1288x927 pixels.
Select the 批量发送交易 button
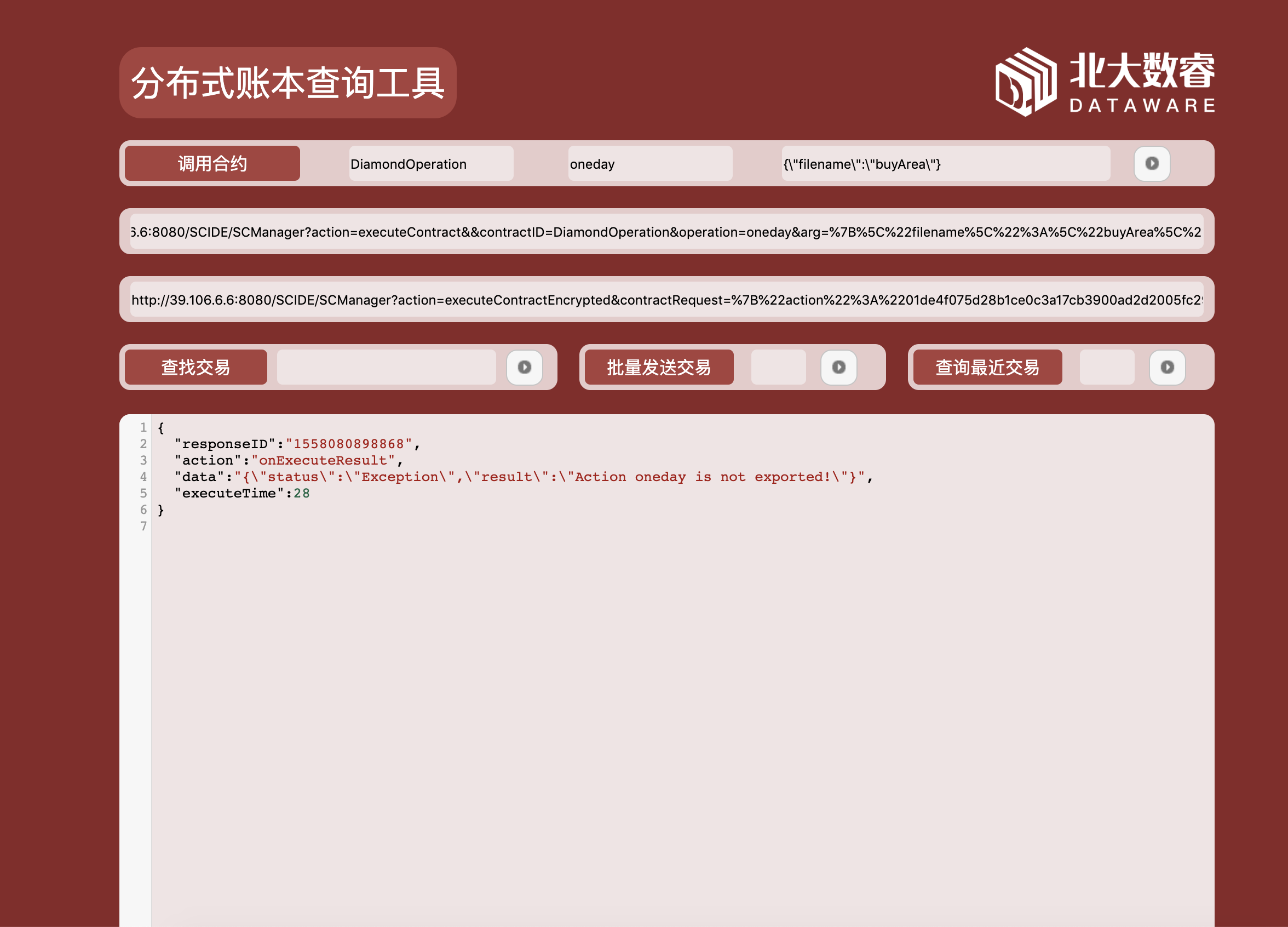point(658,367)
